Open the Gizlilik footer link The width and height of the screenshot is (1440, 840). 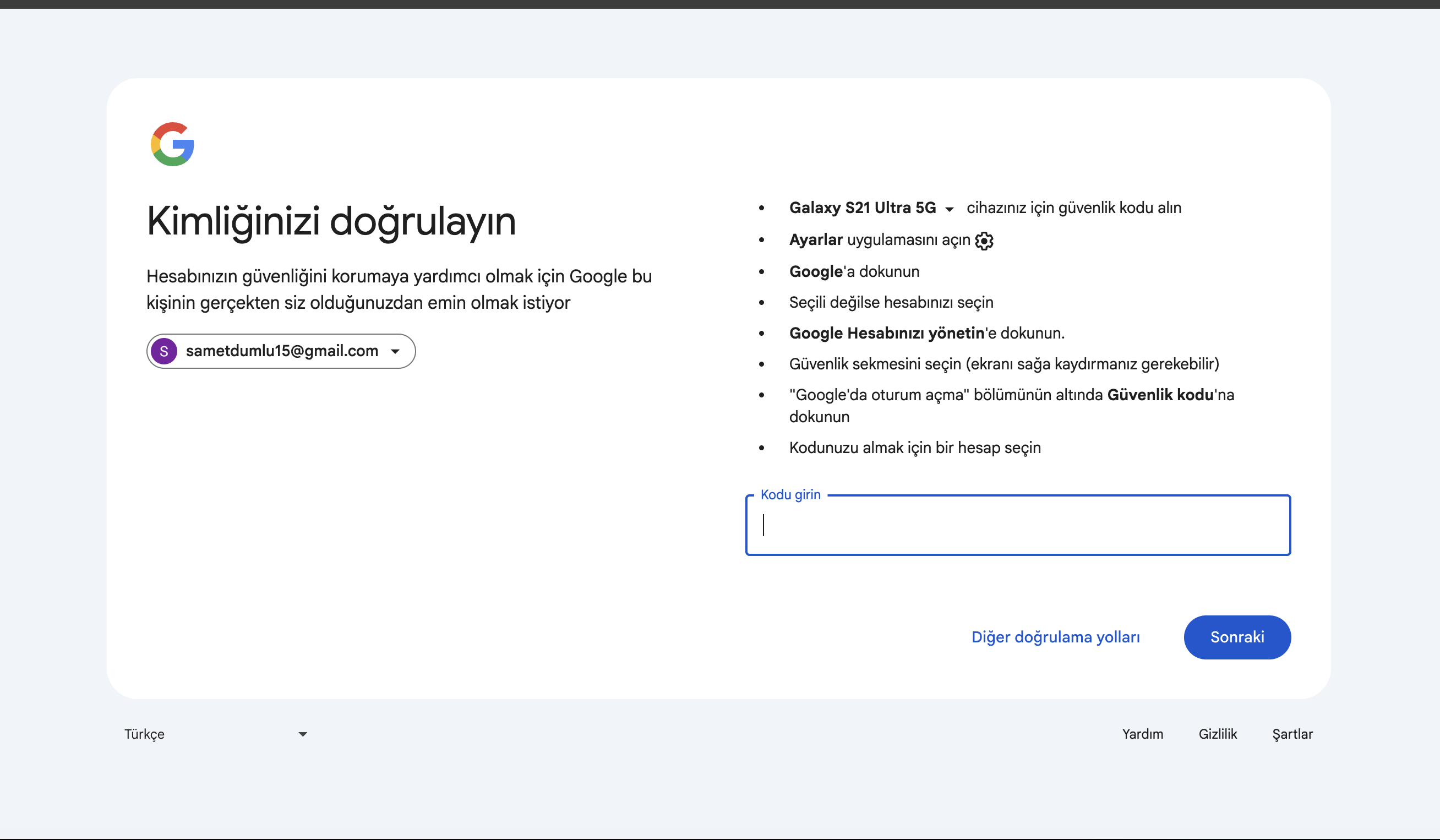tap(1218, 734)
